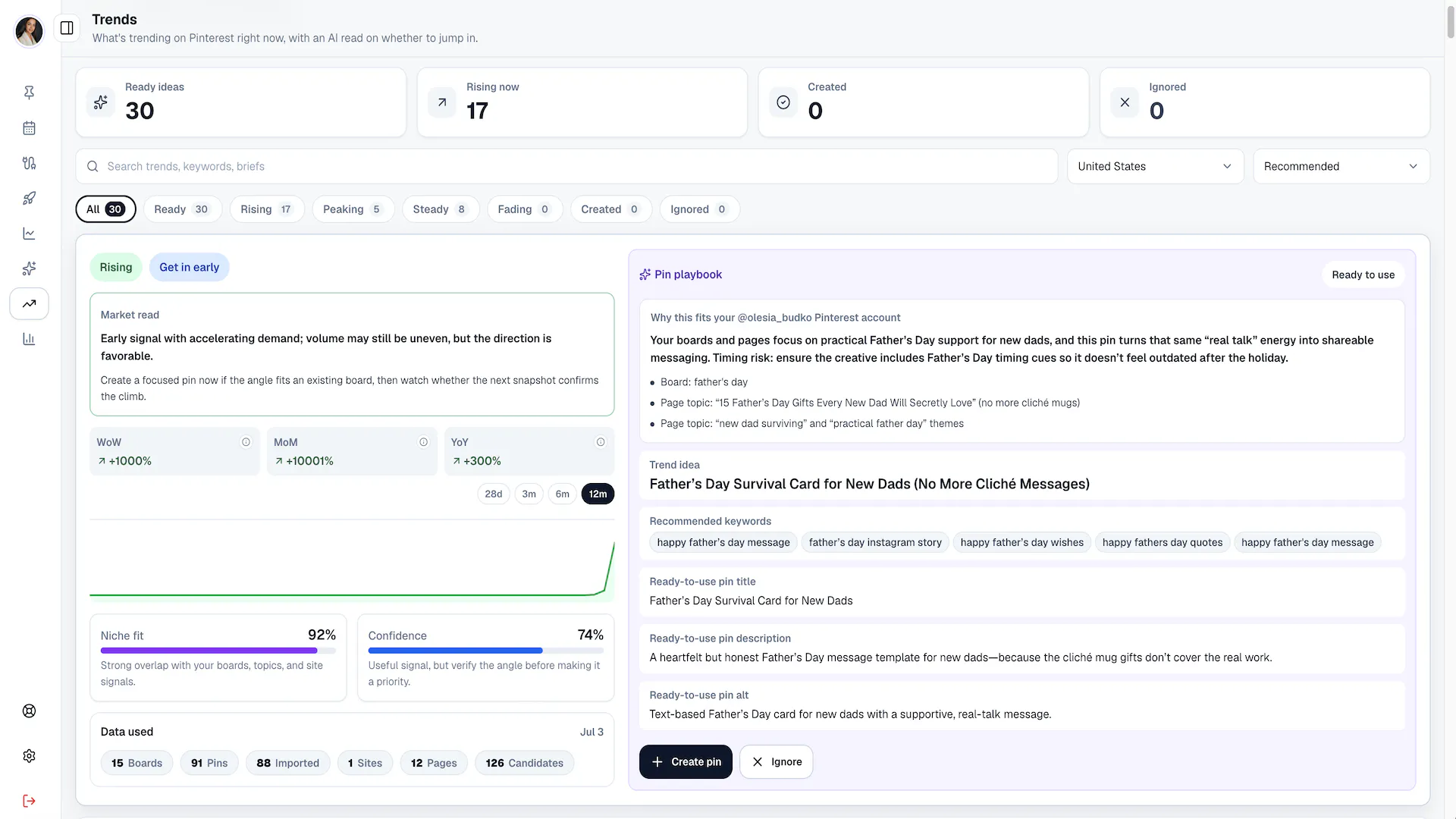
Task: Click the Created checkmark circle icon
Action: (783, 102)
